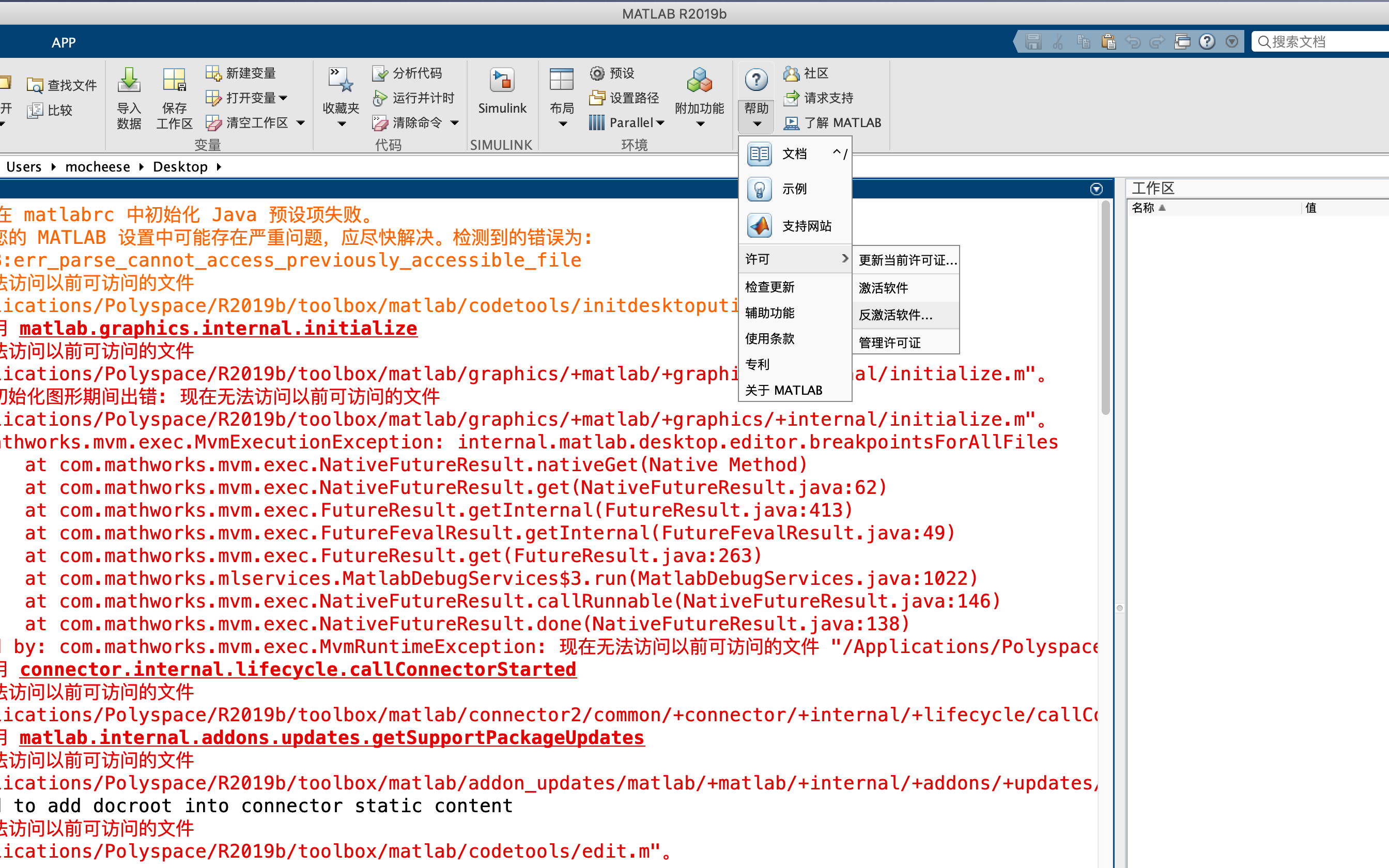Expand the Open Variable (打开变量) dropdown
This screenshot has width=1389, height=868.
pyautogui.click(x=284, y=98)
